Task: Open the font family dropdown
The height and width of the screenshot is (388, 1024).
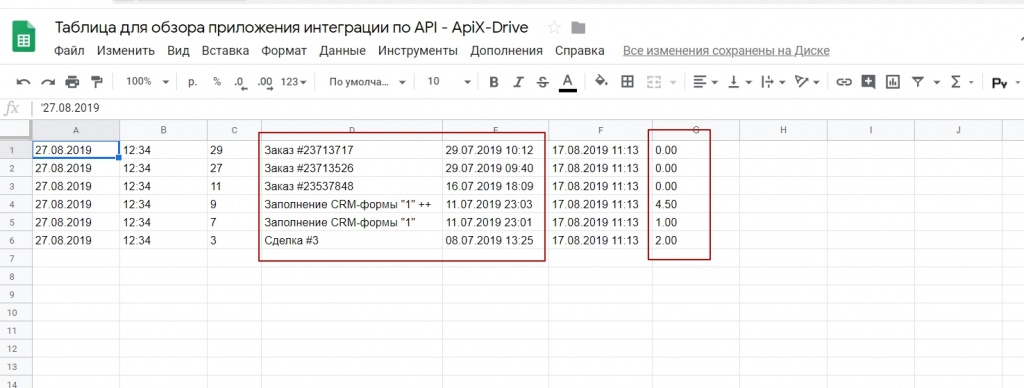Action: tap(367, 82)
